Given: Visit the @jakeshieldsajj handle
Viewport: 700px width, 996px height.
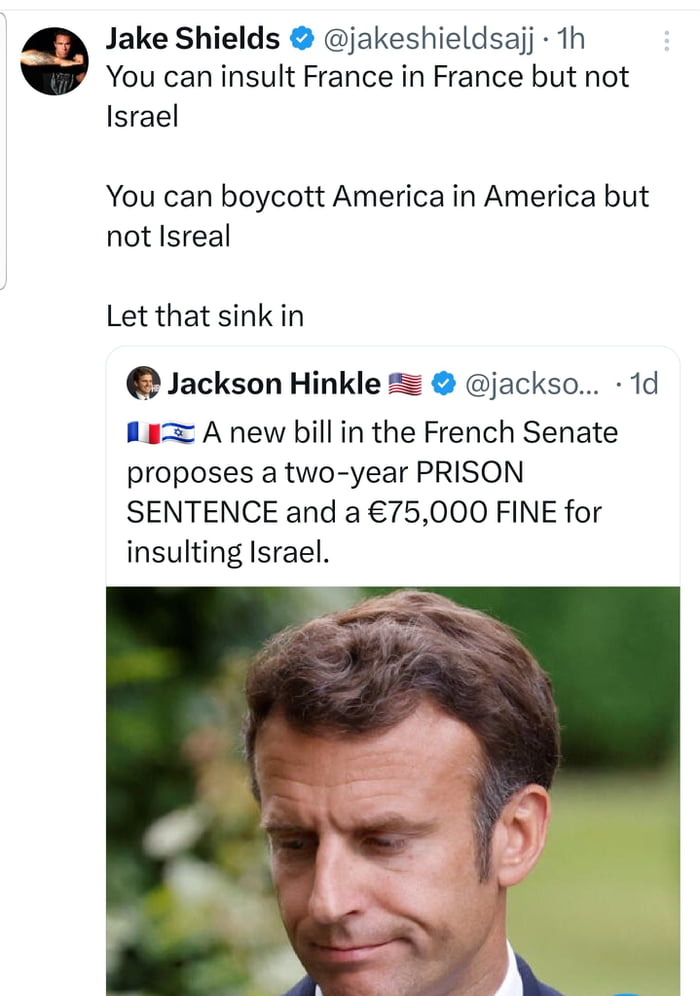Looking at the screenshot, I should point(425,40).
